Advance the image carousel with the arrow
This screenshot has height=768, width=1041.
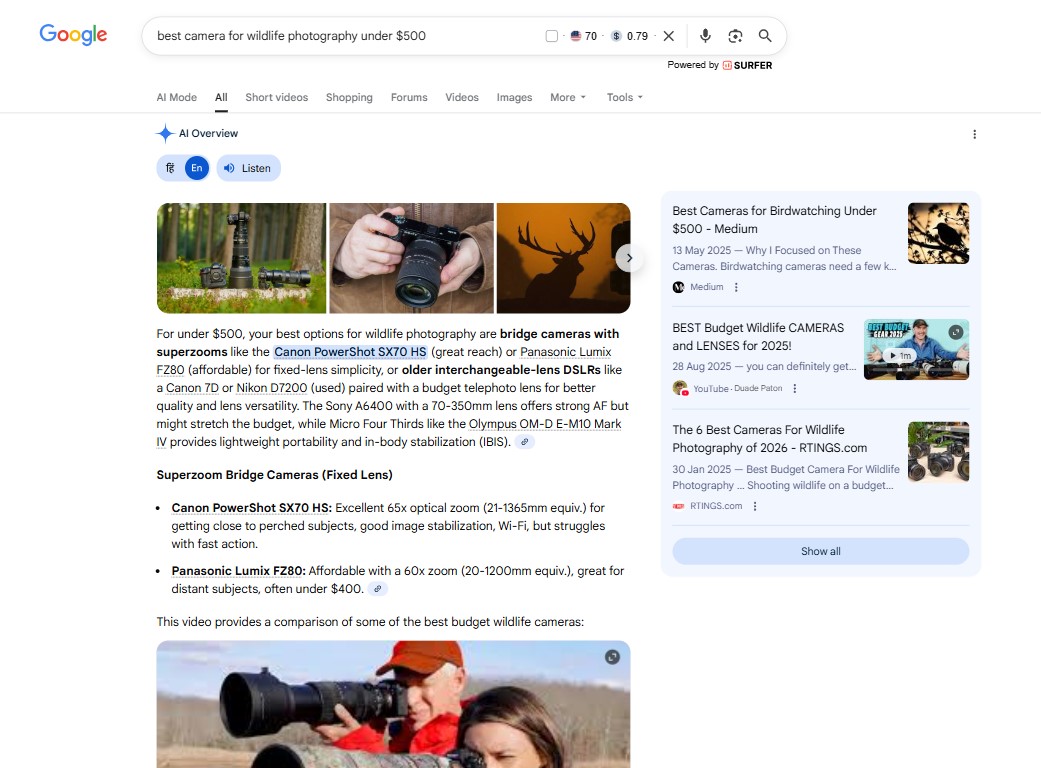(630, 257)
